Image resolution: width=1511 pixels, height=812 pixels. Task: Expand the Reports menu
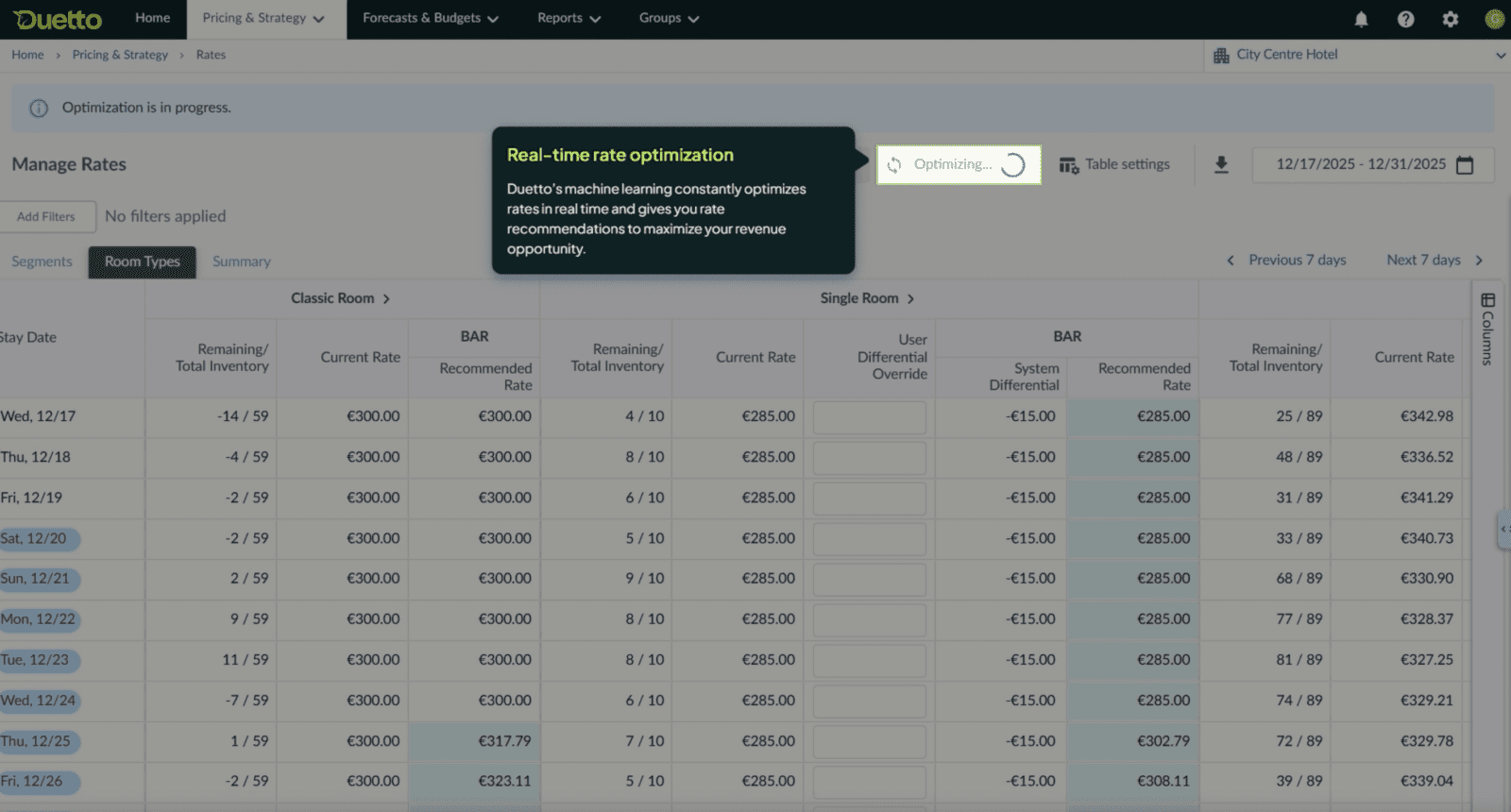click(569, 18)
